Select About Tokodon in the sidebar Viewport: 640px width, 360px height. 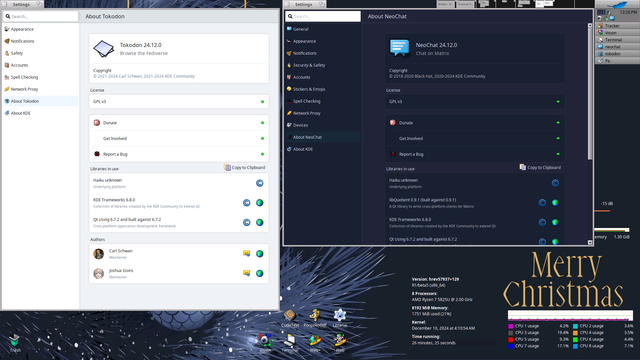click(x=40, y=101)
